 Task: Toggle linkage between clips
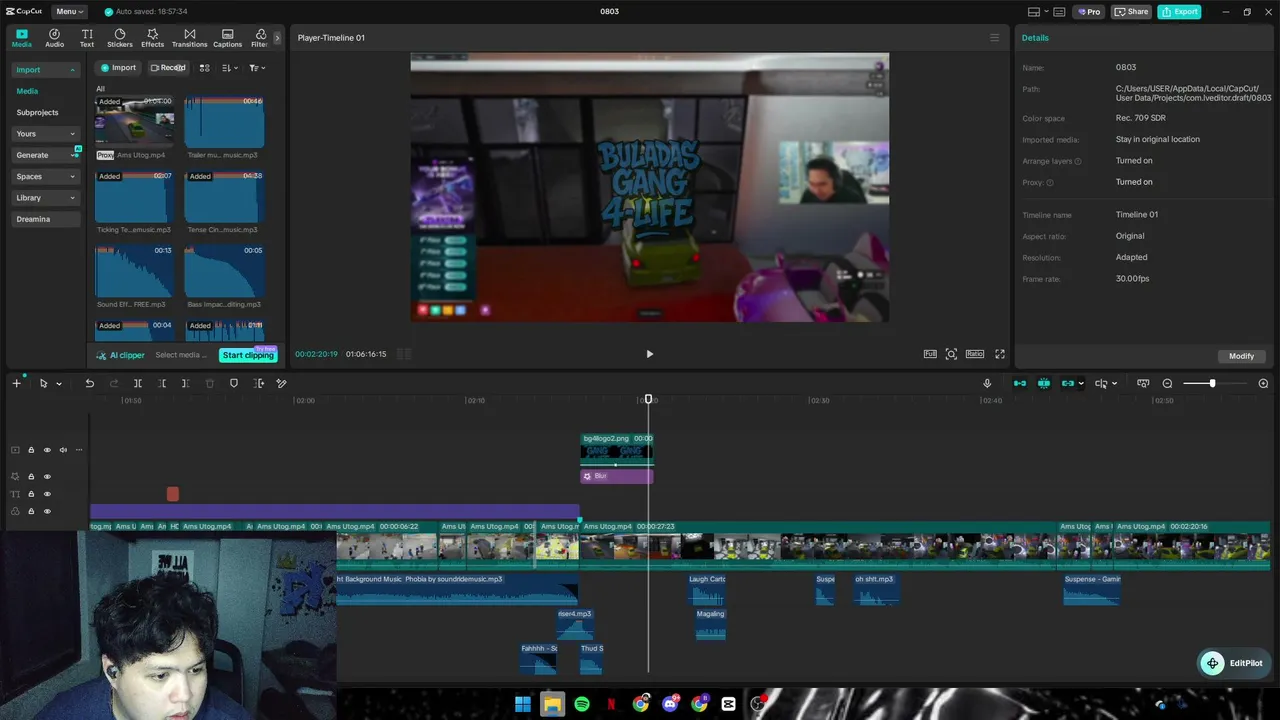click(1068, 383)
